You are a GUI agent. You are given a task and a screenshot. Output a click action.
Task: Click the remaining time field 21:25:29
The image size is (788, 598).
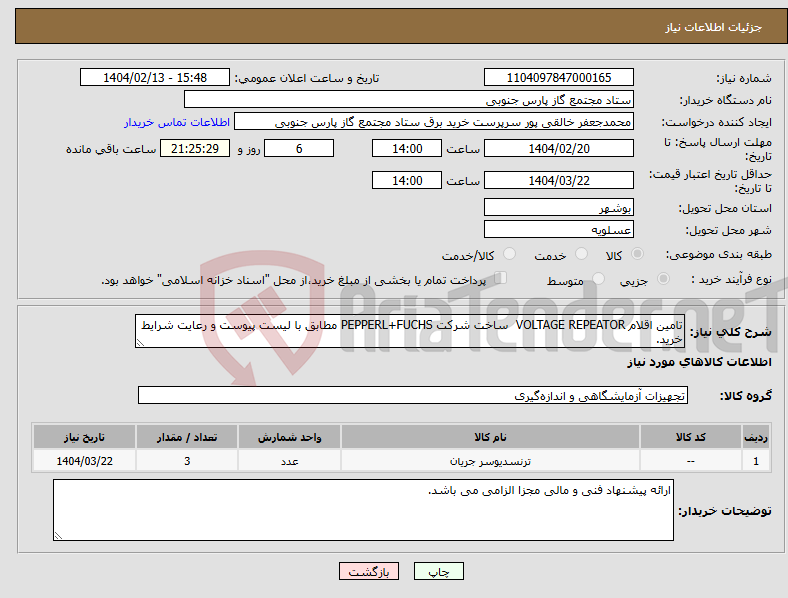(195, 148)
